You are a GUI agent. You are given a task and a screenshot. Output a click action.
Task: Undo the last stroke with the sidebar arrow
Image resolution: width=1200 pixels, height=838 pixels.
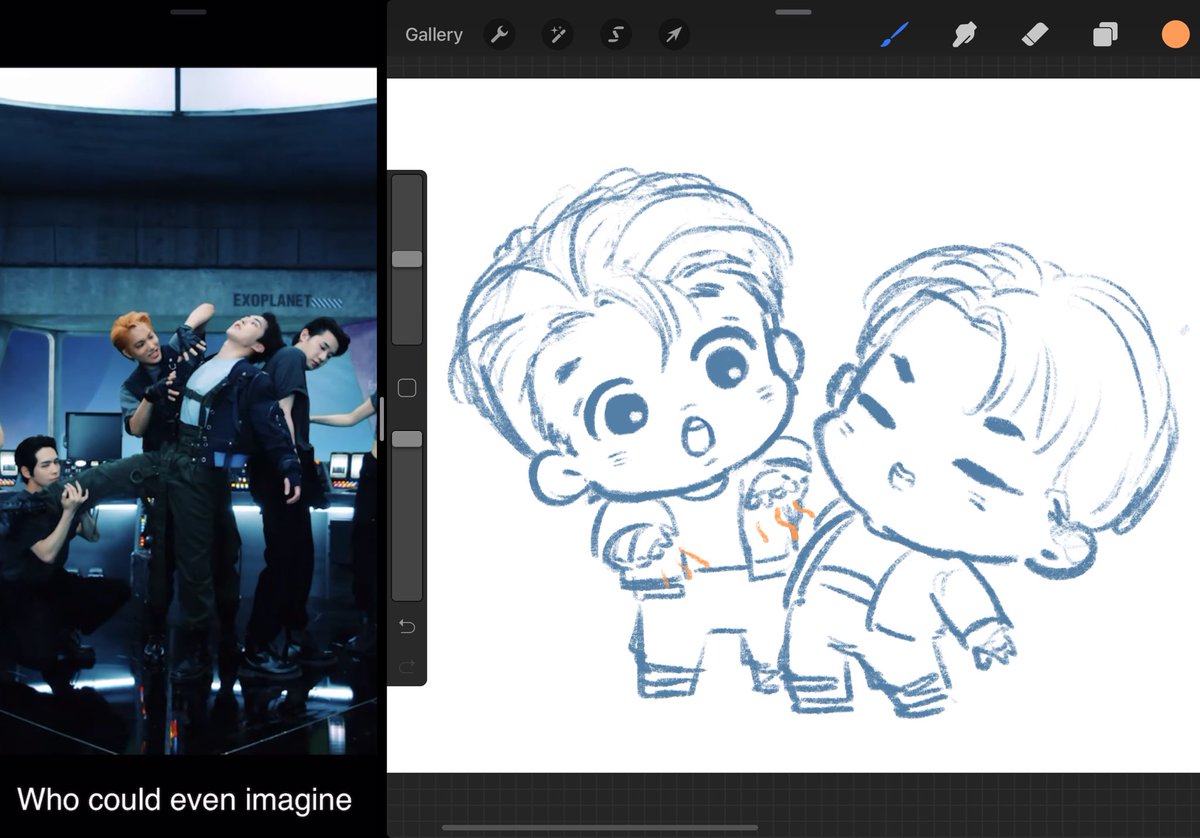click(407, 626)
